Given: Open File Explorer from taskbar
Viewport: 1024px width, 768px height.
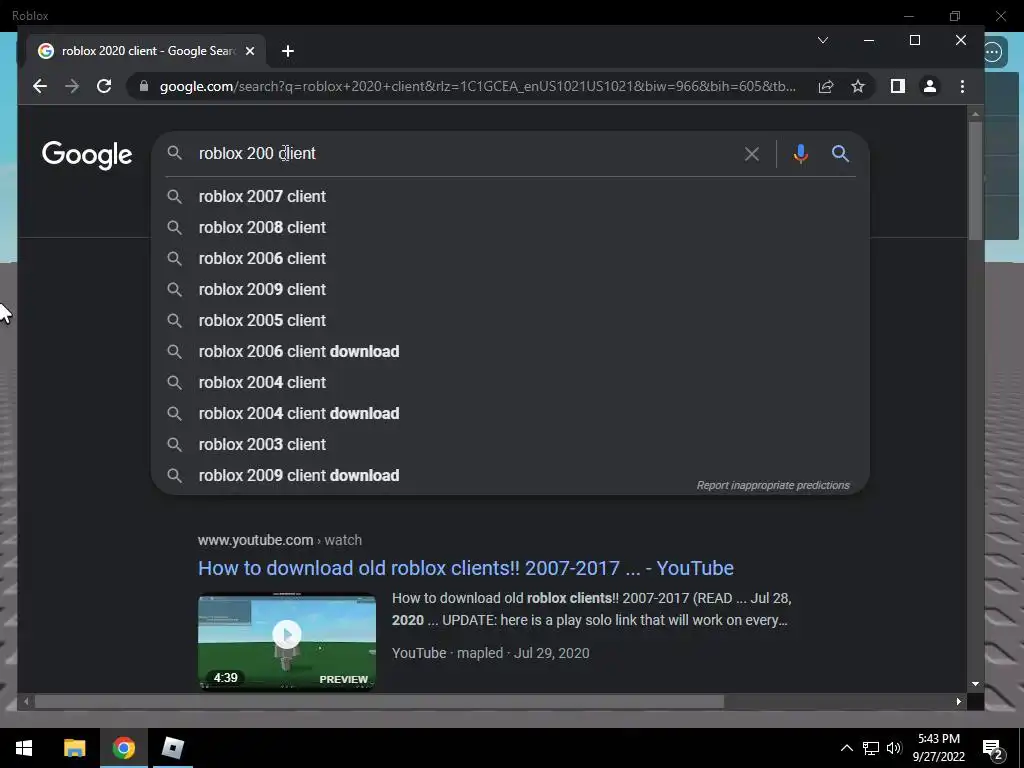Looking at the screenshot, I should coord(74,748).
